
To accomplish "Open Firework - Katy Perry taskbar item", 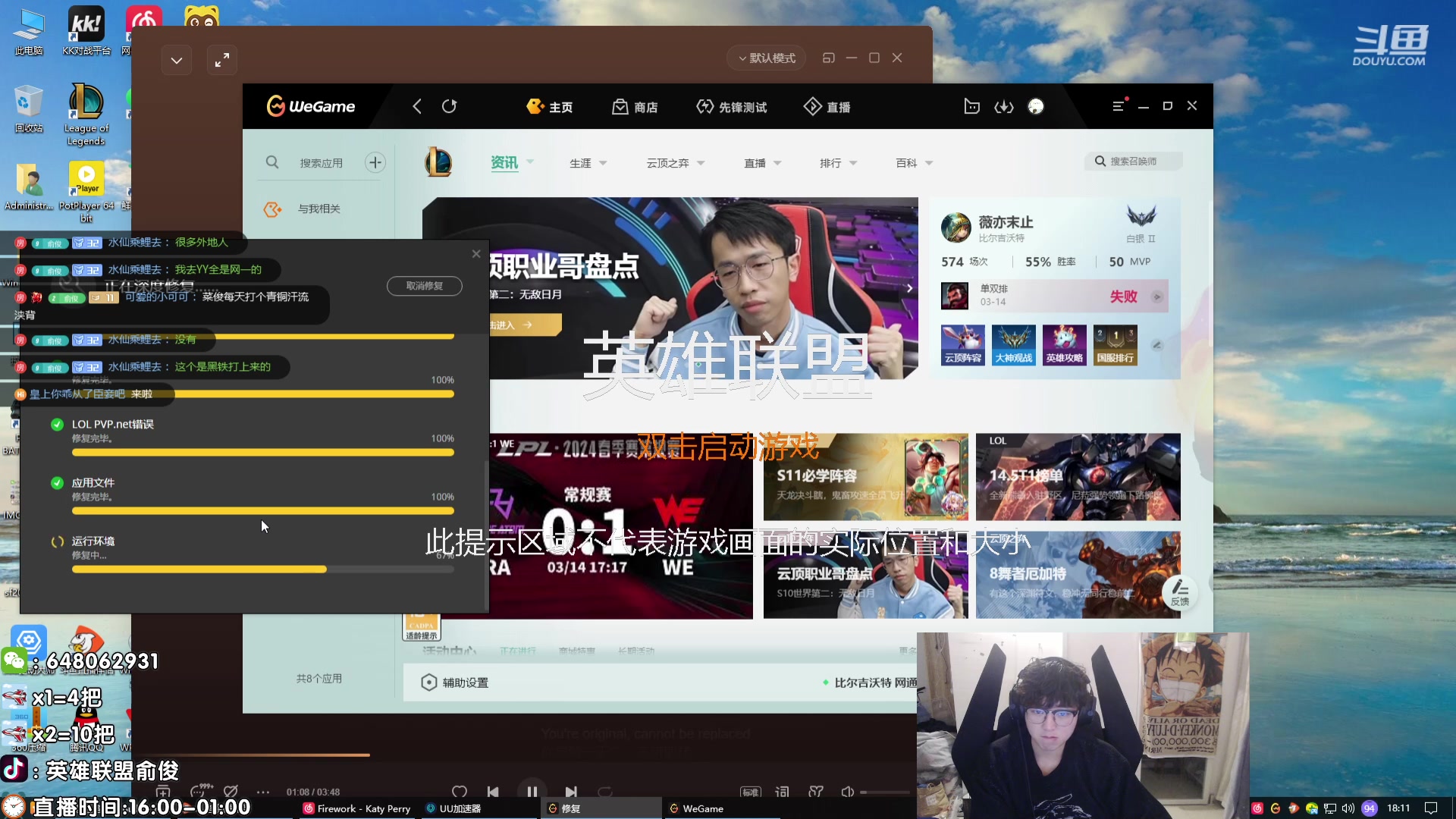I will tap(356, 808).
